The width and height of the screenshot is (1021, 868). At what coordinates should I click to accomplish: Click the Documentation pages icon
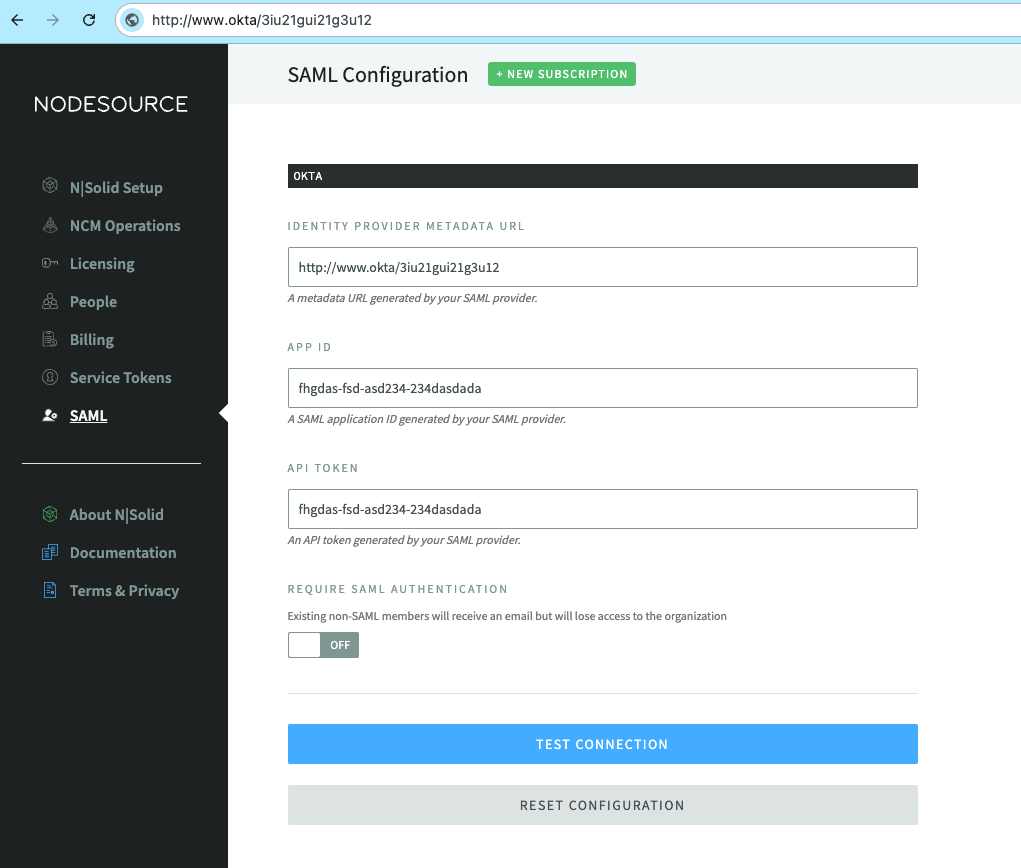(x=50, y=552)
